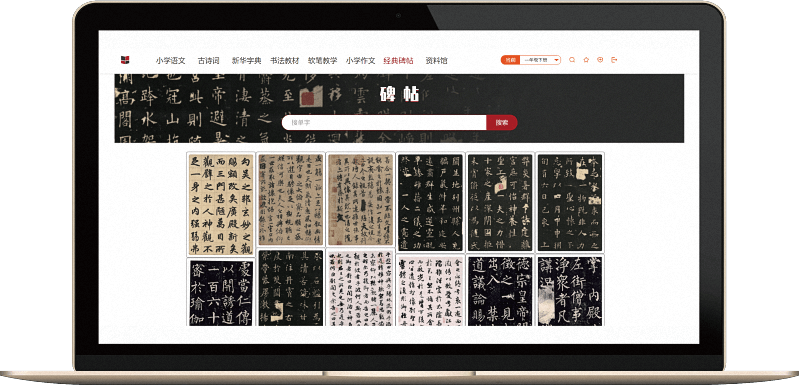Viewport: 800px width, 385px height.
Task: Open the search magnifier icon in header
Action: tap(572, 60)
